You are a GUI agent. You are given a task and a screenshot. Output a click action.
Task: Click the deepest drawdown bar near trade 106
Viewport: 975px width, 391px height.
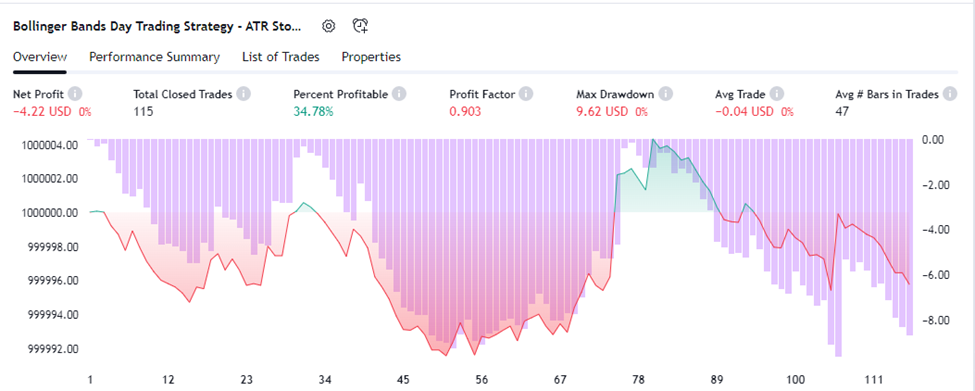coord(838,247)
